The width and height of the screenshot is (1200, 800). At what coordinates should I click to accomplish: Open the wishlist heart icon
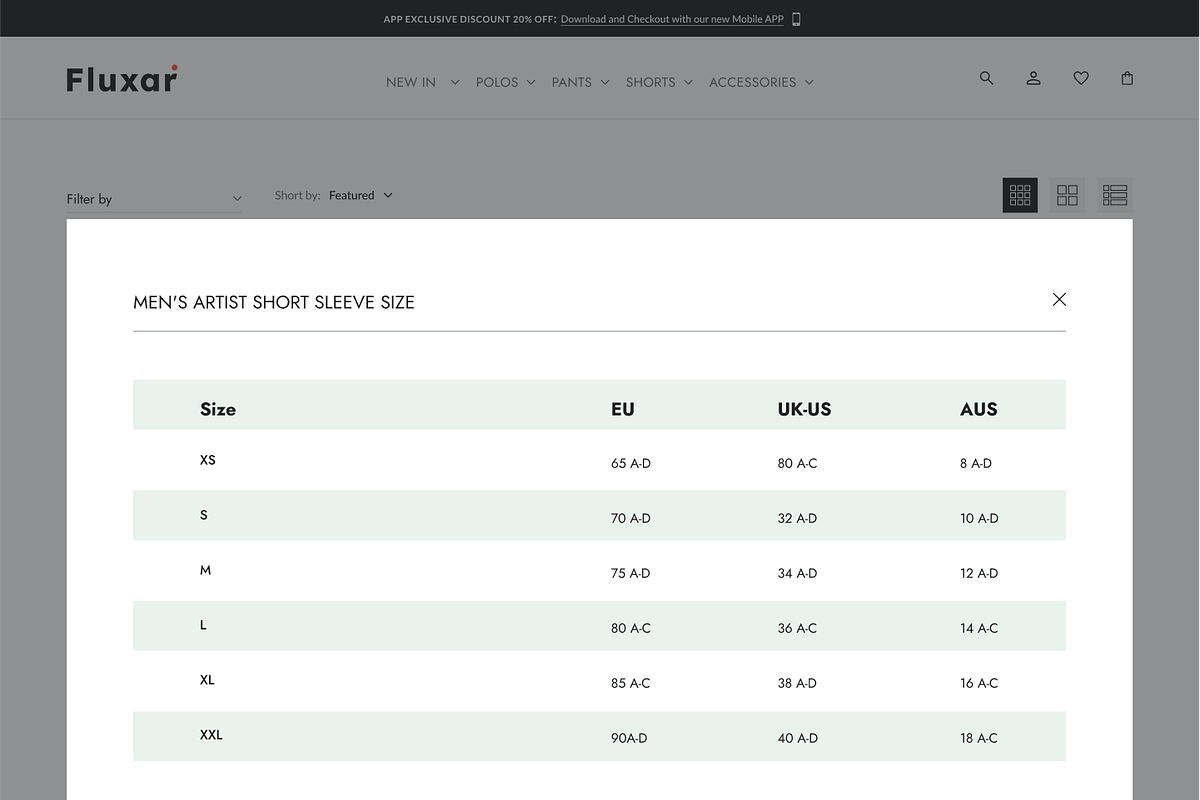[1081, 78]
